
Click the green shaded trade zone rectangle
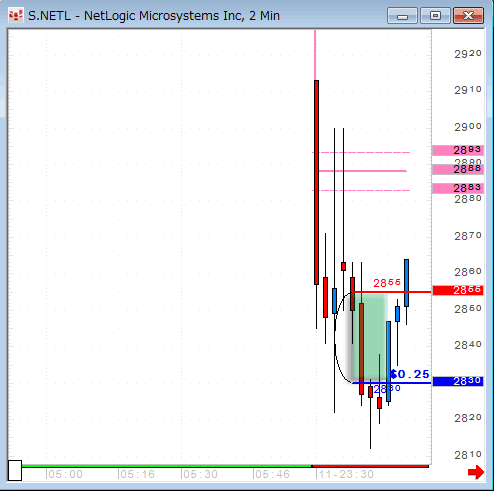point(370,337)
